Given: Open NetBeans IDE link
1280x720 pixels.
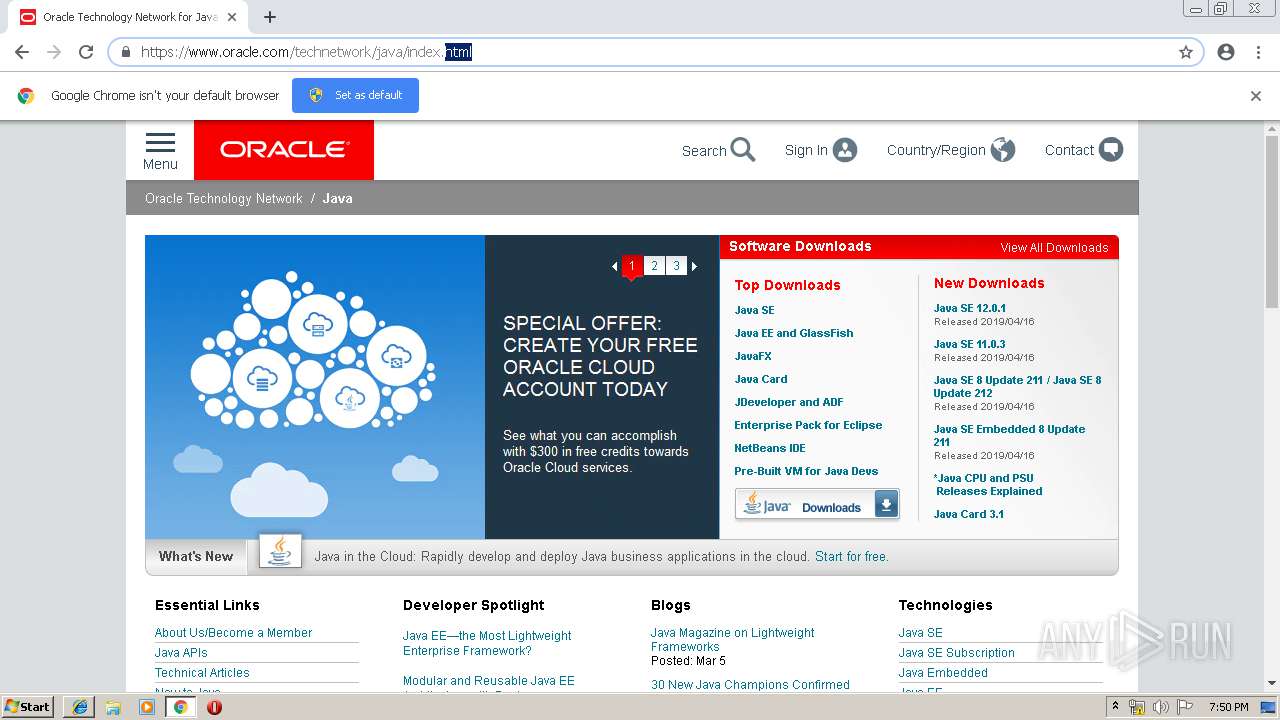Looking at the screenshot, I should (x=770, y=448).
